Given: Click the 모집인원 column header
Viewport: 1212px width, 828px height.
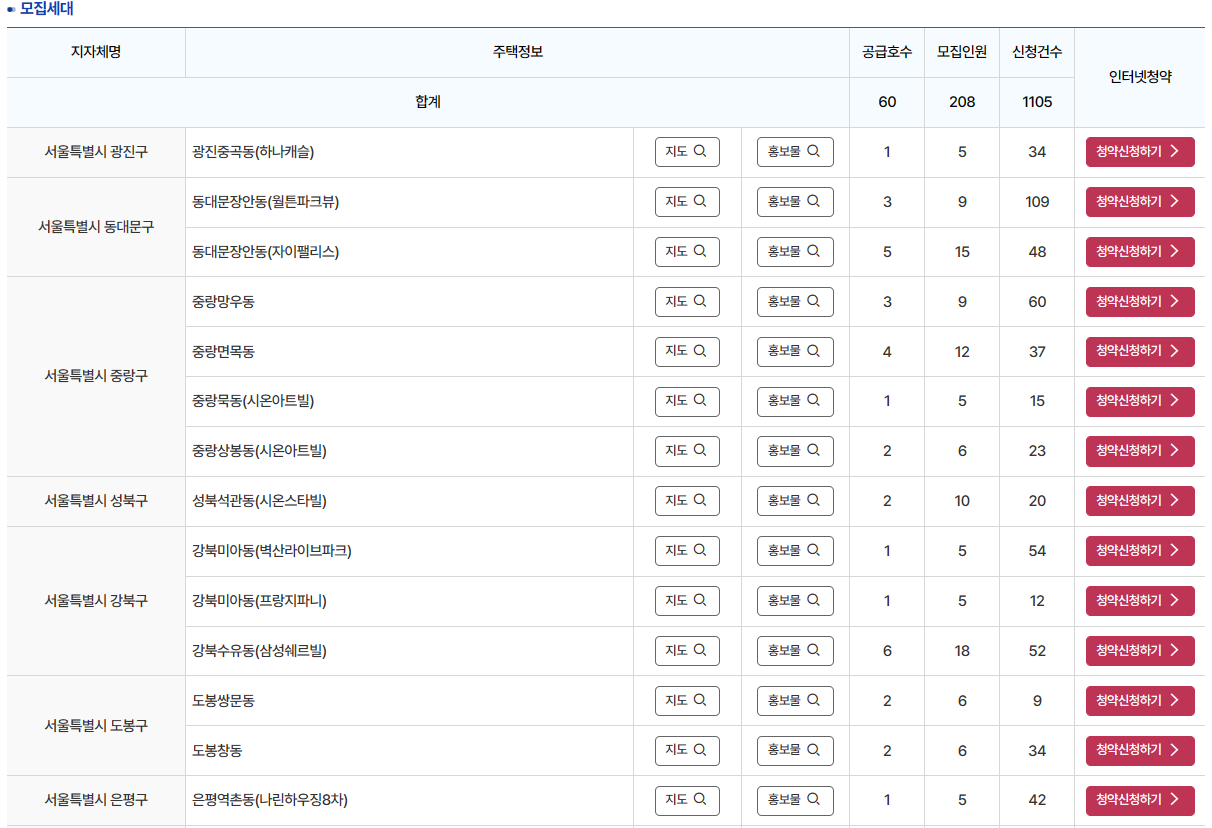Looking at the screenshot, I should tap(962, 52).
